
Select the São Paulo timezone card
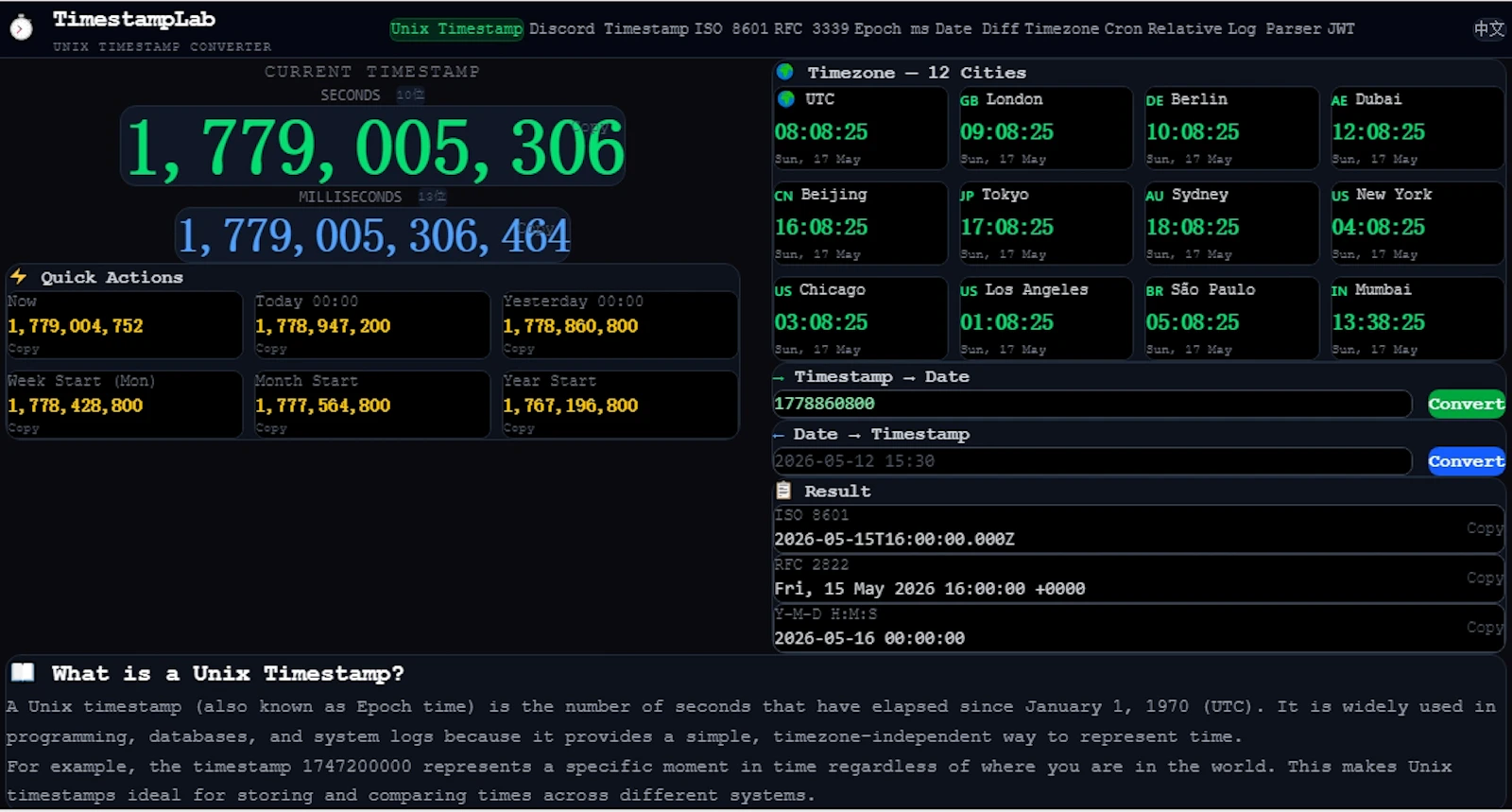click(1231, 319)
